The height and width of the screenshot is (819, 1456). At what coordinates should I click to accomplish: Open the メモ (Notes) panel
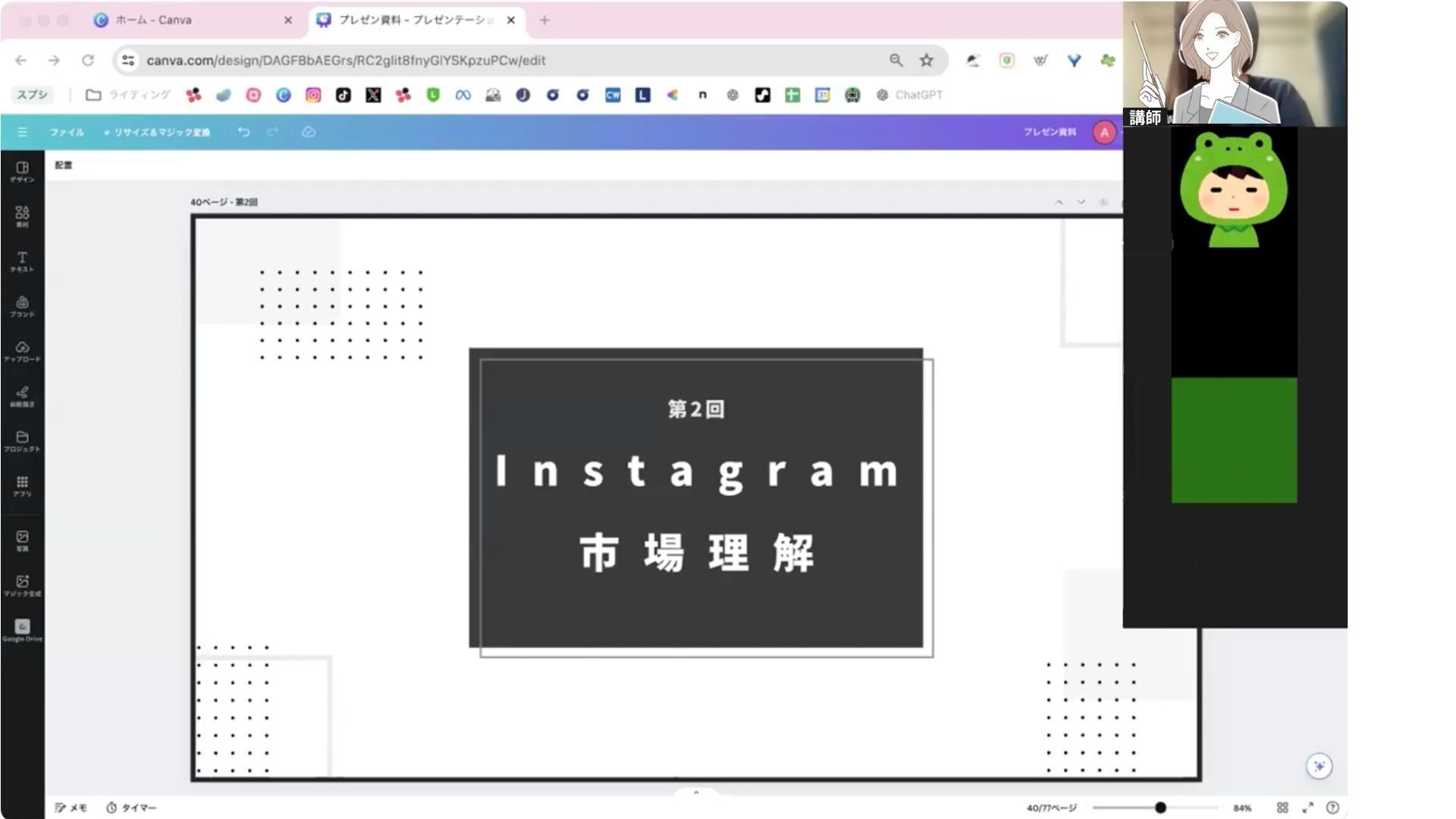coord(71,808)
